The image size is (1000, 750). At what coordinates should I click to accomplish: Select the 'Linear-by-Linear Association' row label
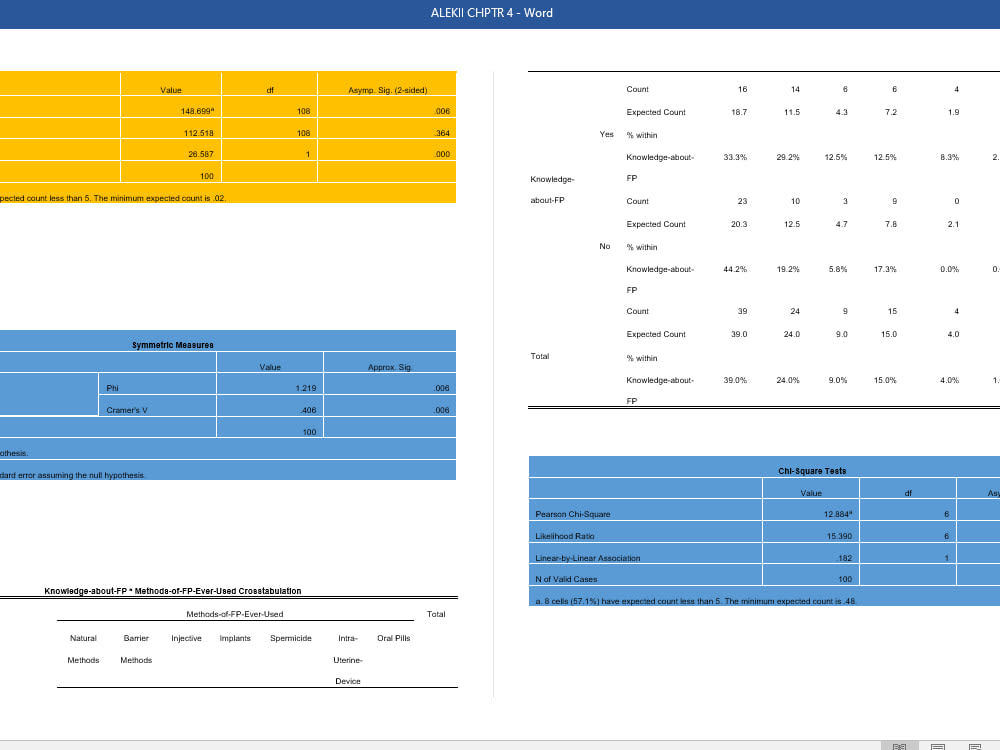(x=587, y=558)
